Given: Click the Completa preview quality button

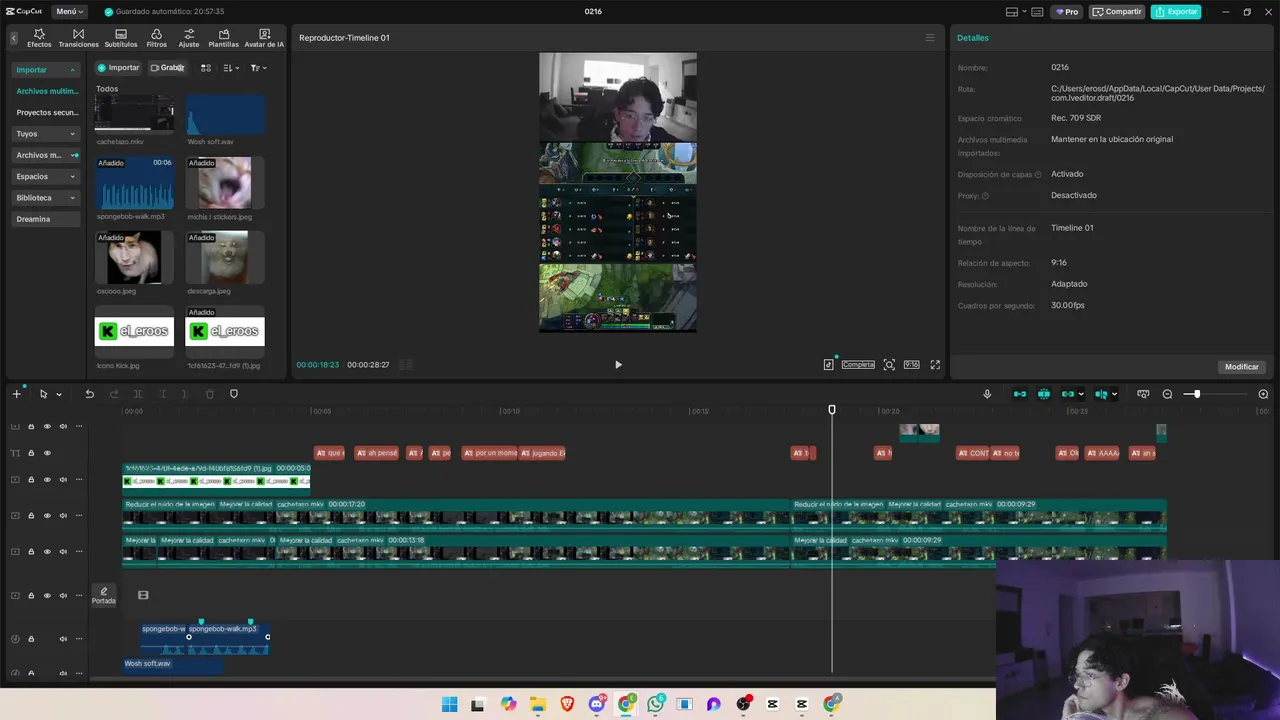Looking at the screenshot, I should (858, 365).
